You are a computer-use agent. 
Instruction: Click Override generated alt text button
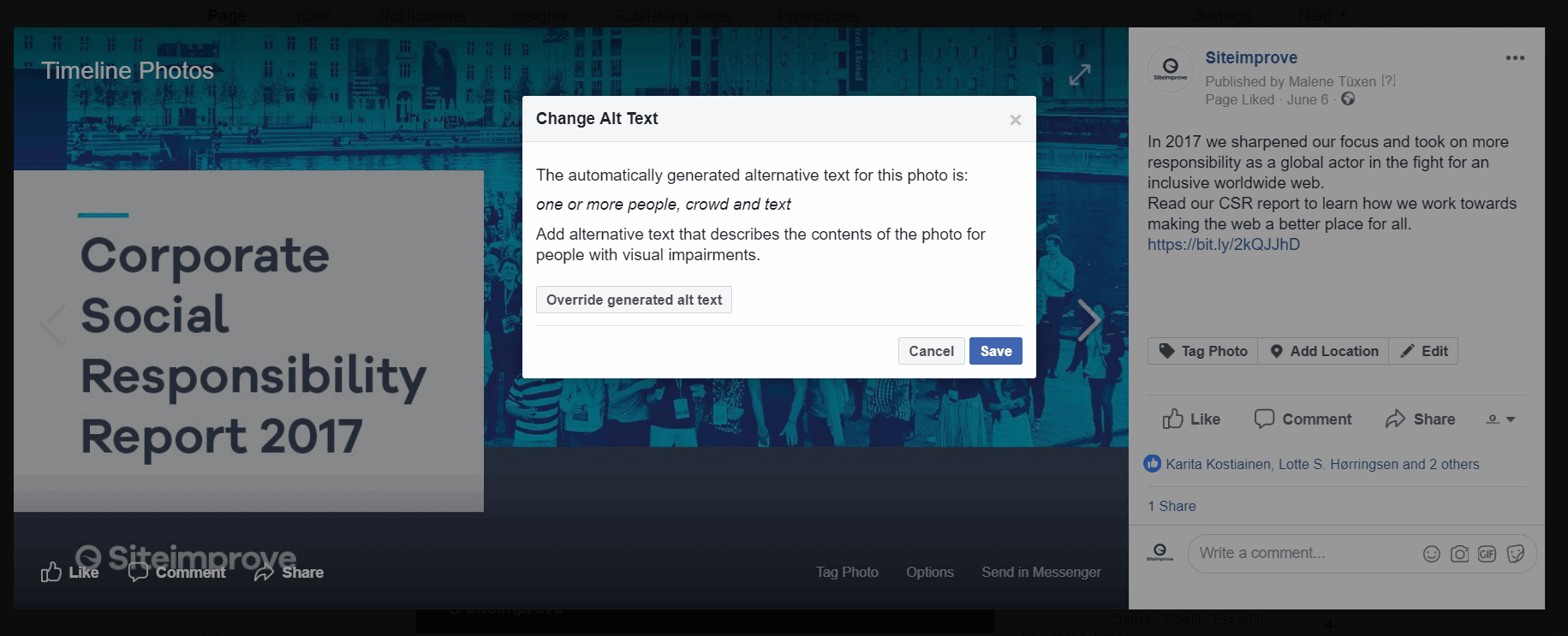coord(634,300)
